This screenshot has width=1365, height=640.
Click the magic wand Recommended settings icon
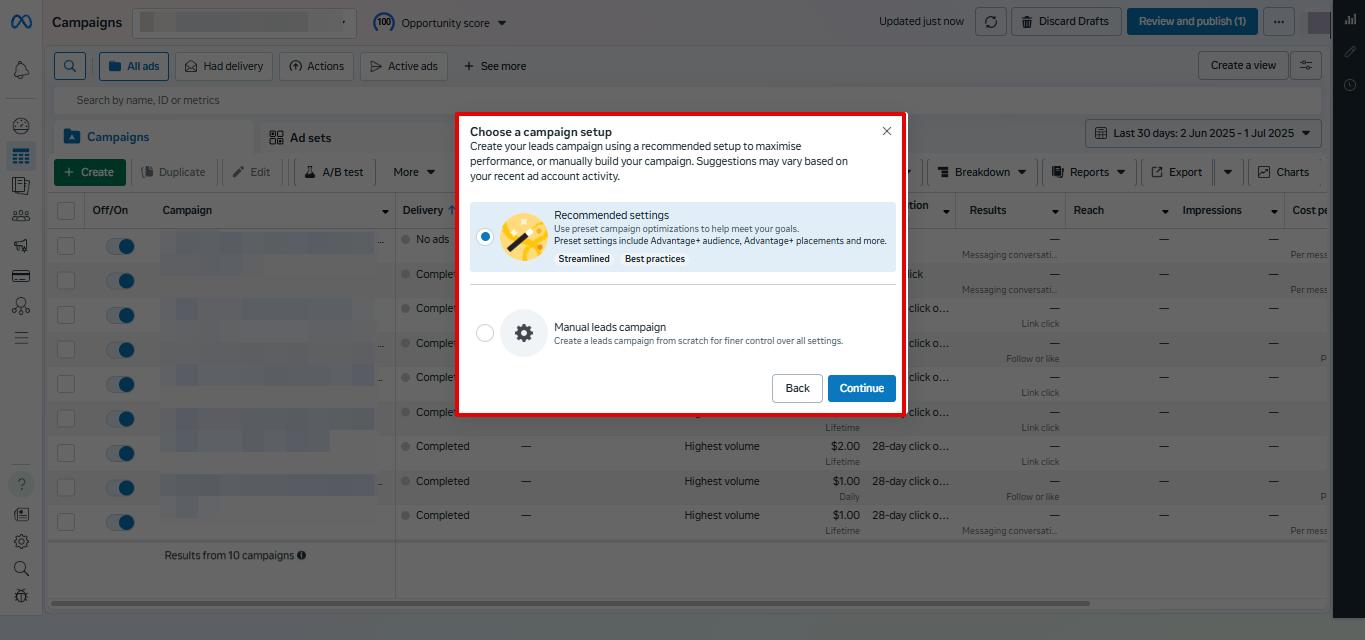tap(523, 237)
